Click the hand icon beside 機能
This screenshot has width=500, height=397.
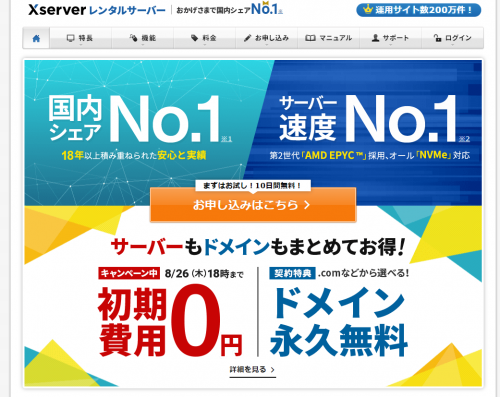click(133, 38)
